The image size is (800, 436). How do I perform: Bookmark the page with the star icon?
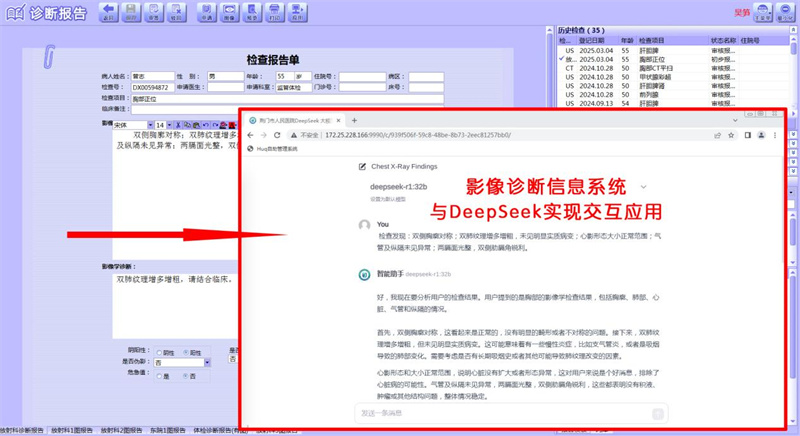pyautogui.click(x=731, y=135)
